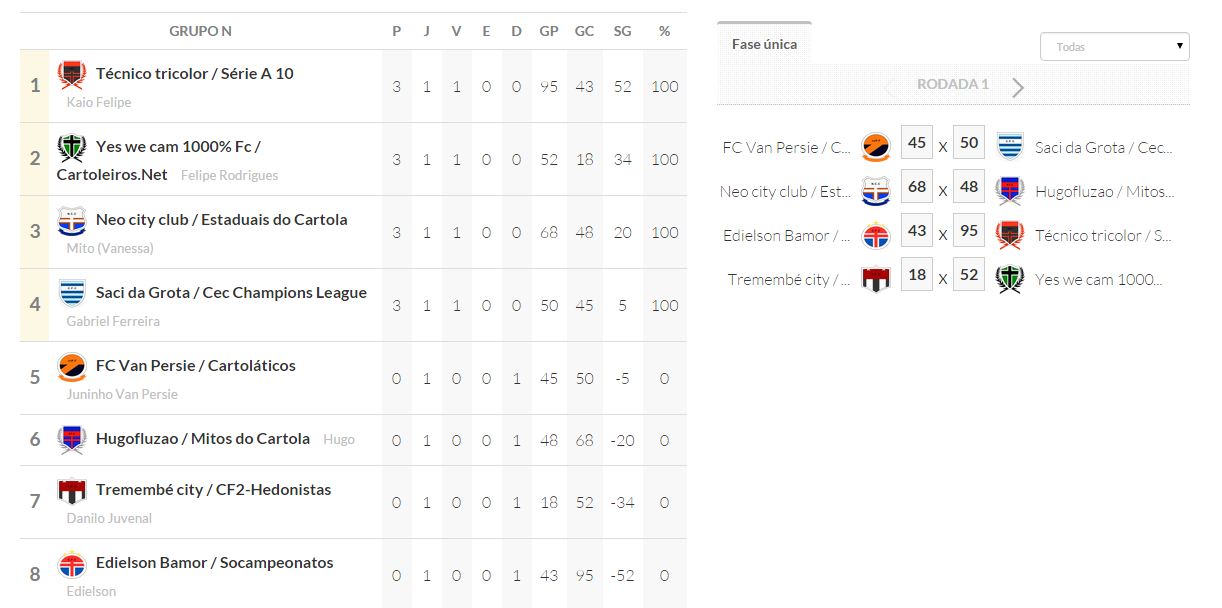Open Hugofluzao / Mitos do Cartola team link
The height and width of the screenshot is (608, 1222).
(x=203, y=438)
